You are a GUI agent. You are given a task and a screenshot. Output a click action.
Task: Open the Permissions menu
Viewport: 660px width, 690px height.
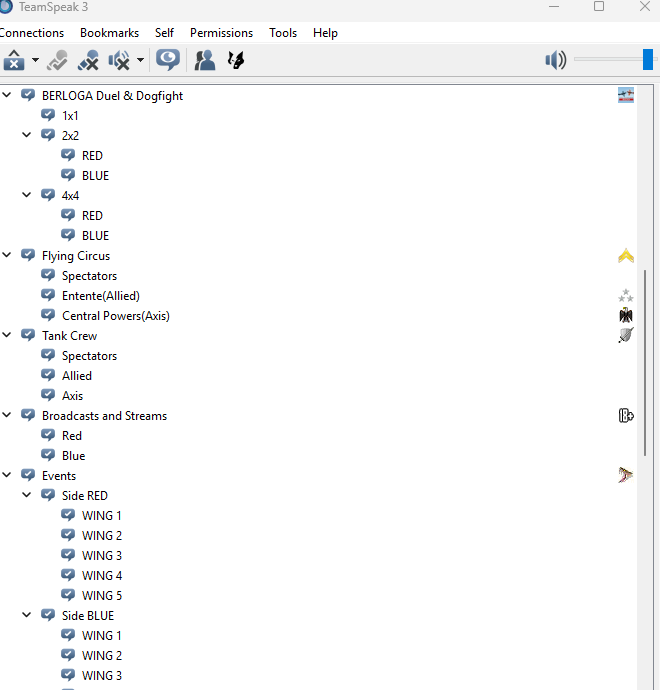(x=221, y=33)
